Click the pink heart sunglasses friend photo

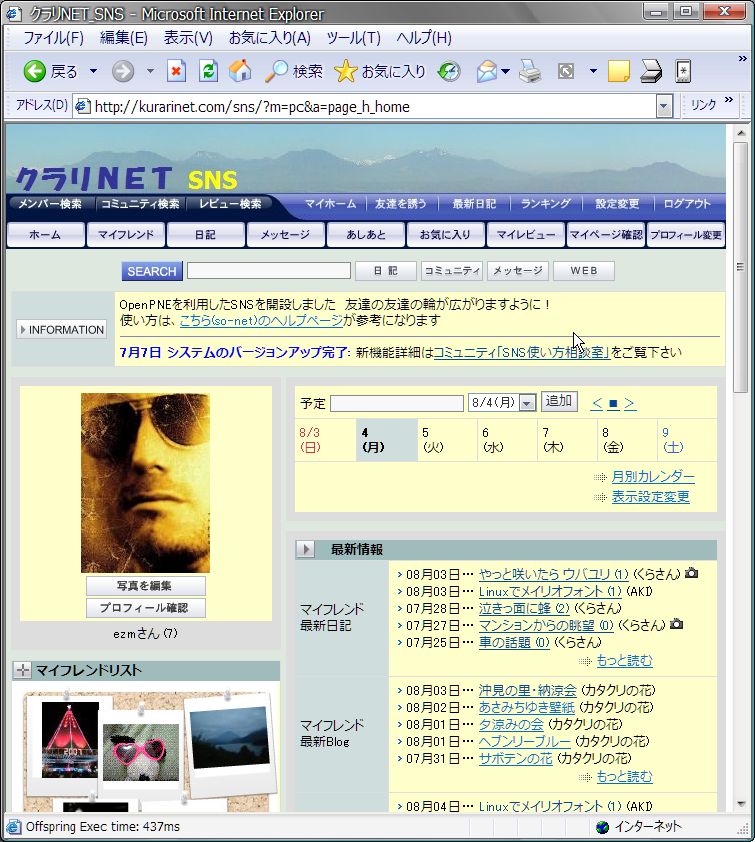click(141, 752)
